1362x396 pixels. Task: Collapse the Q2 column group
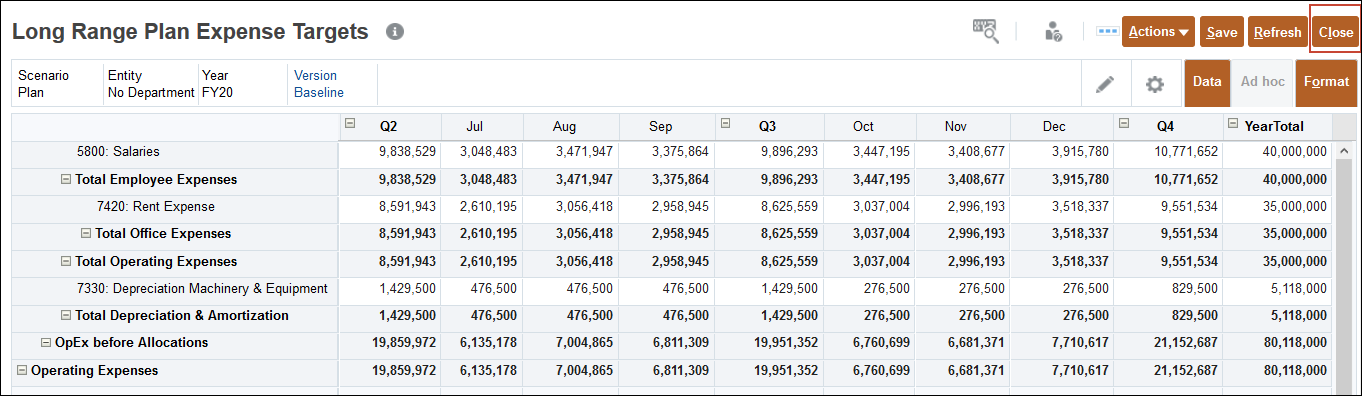350,124
